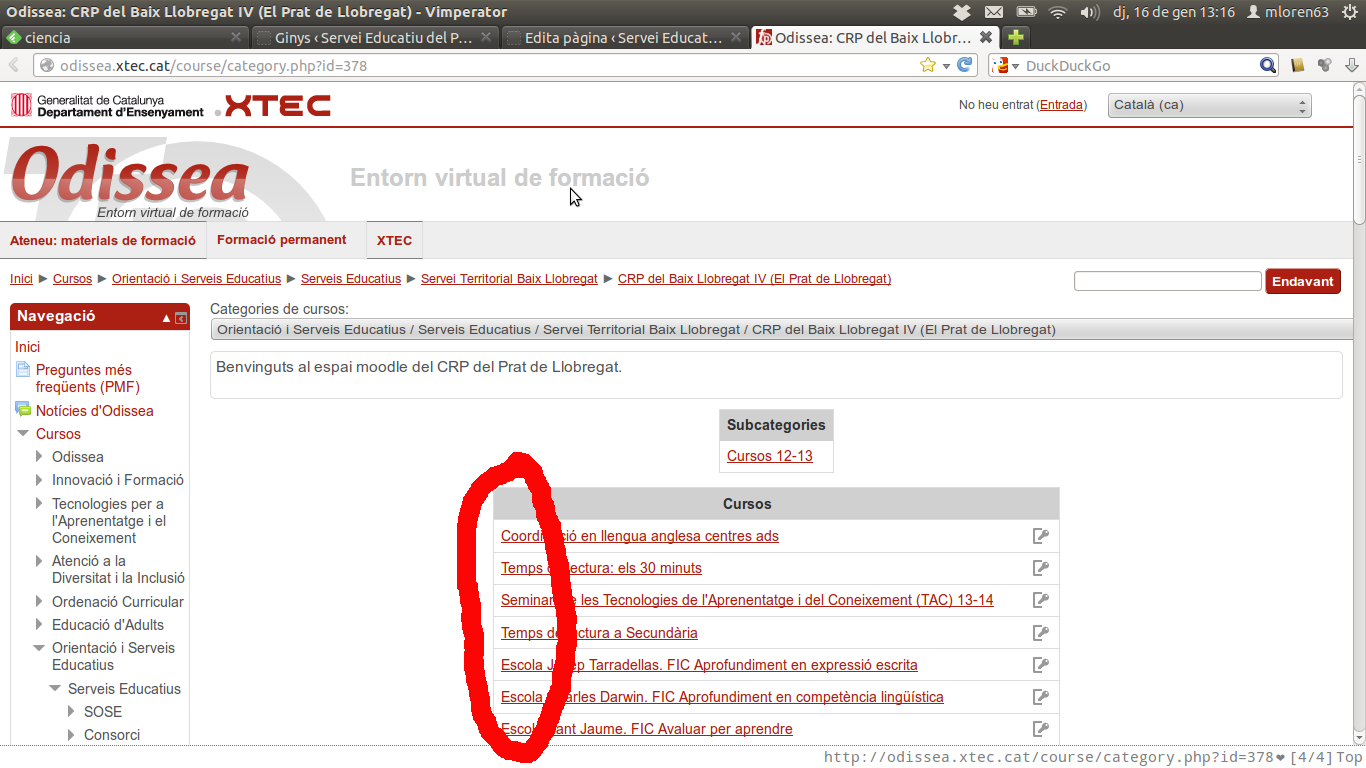1366x768 pixels.
Task: Click the magnifier icon in the DuckDuckGo search box
Action: 1267,66
